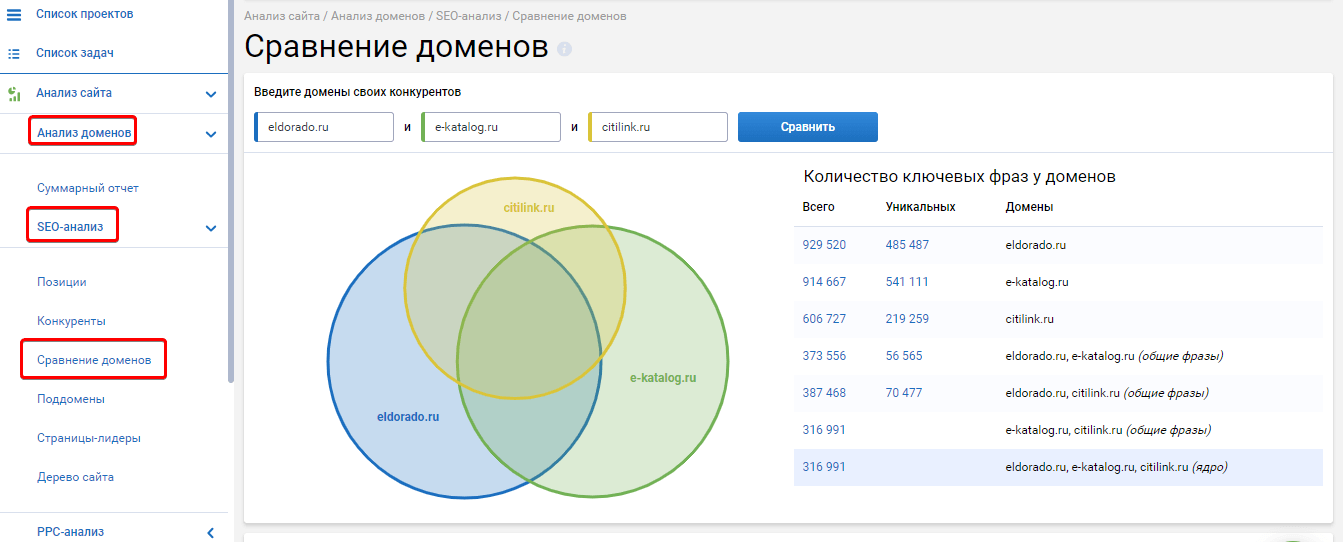Open 387 468 common phrases link
This screenshot has height=542, width=1343.
point(824,393)
